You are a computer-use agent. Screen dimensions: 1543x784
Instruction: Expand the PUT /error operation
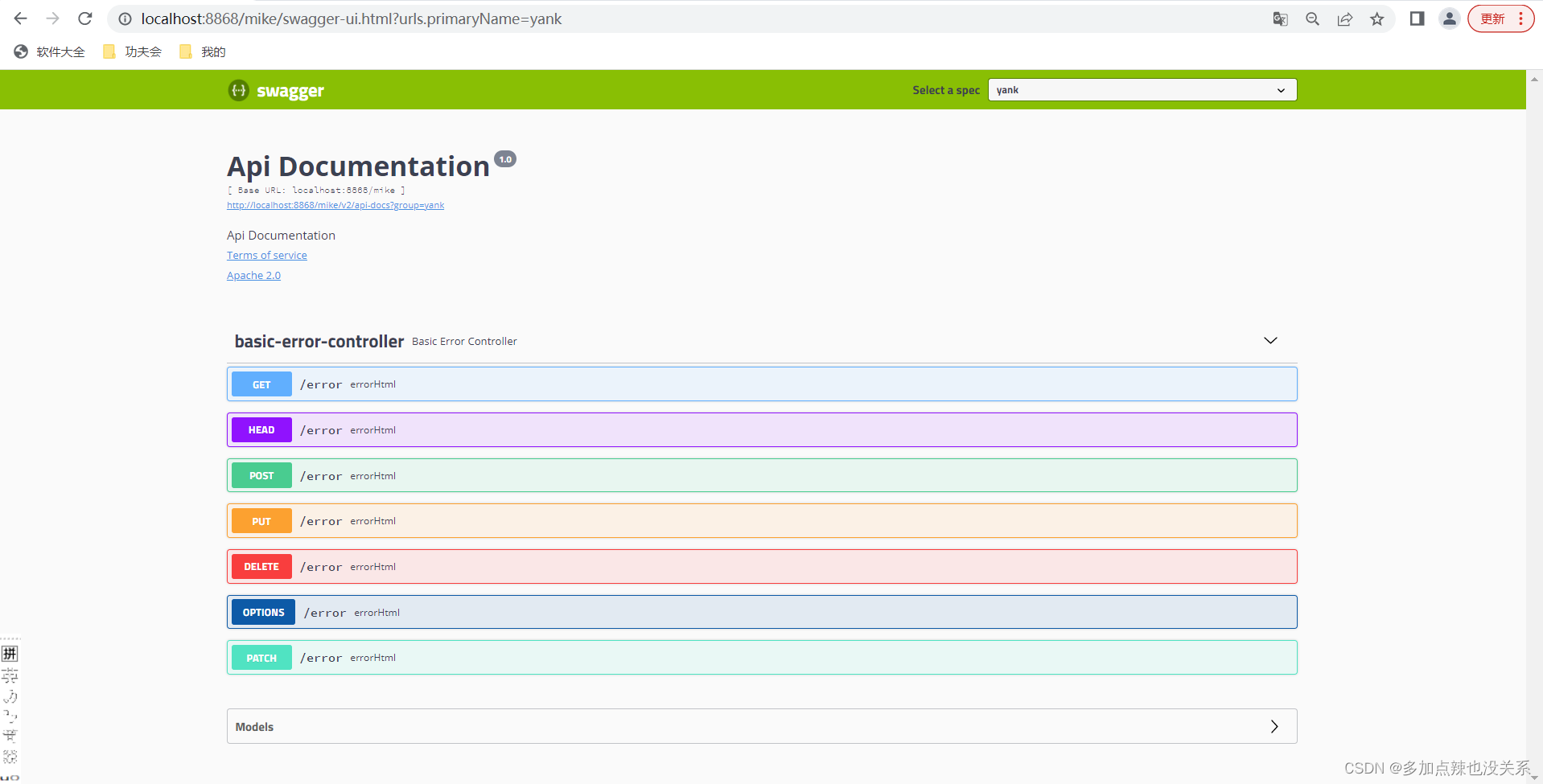762,521
